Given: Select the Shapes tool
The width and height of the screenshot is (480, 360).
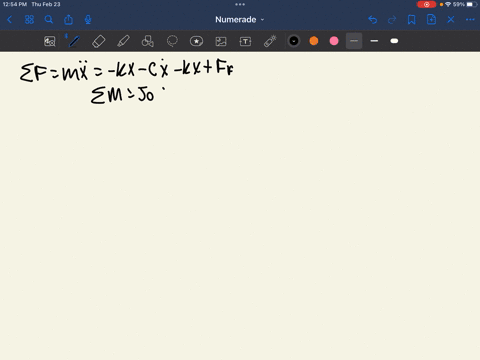Looking at the screenshot, I should [148, 41].
